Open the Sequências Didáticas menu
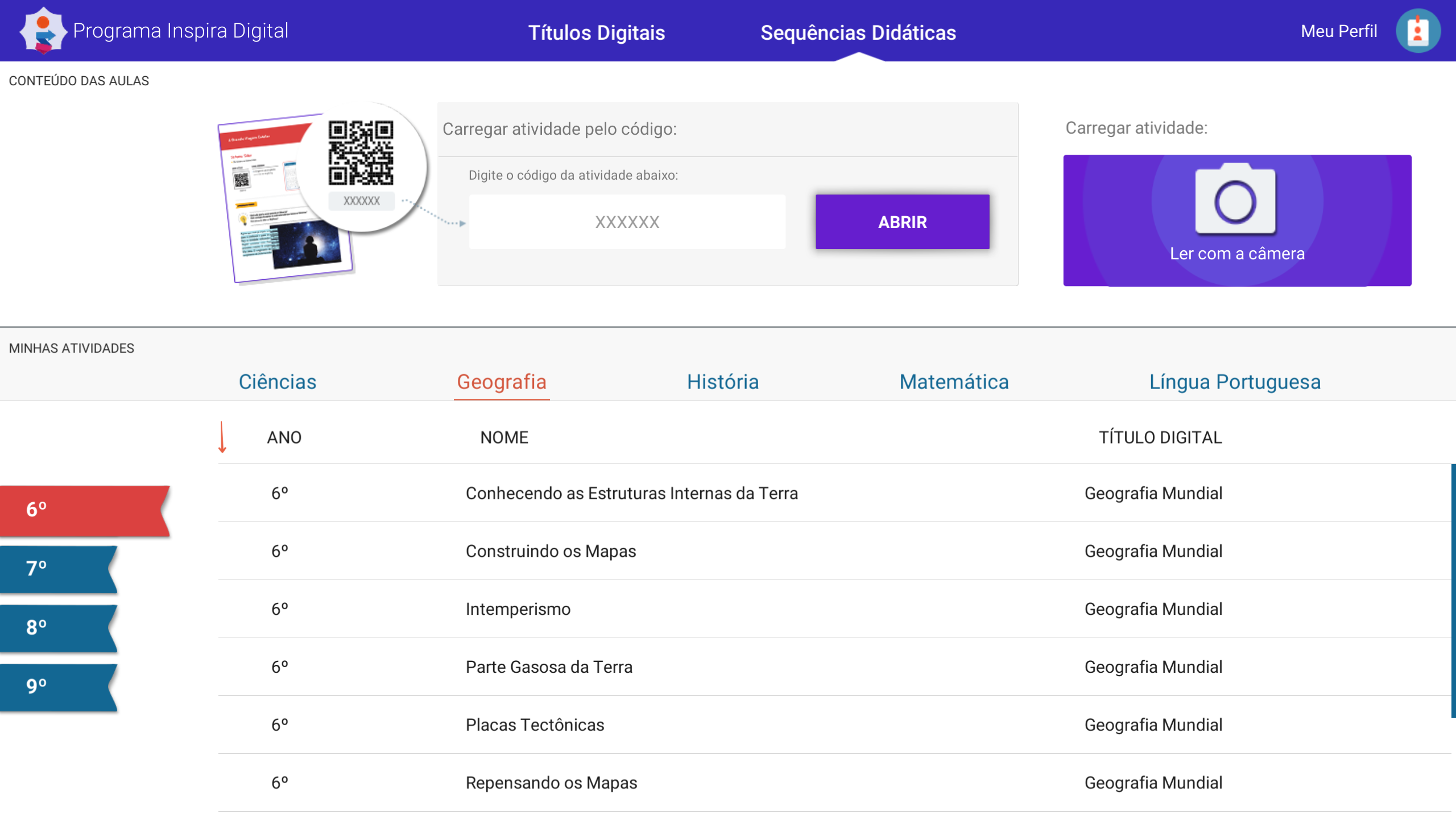Viewport: 1456px width, 819px height. tap(858, 32)
